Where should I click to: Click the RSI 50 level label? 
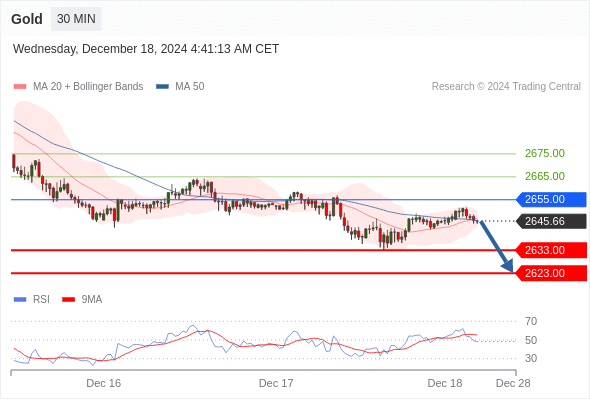coord(531,340)
